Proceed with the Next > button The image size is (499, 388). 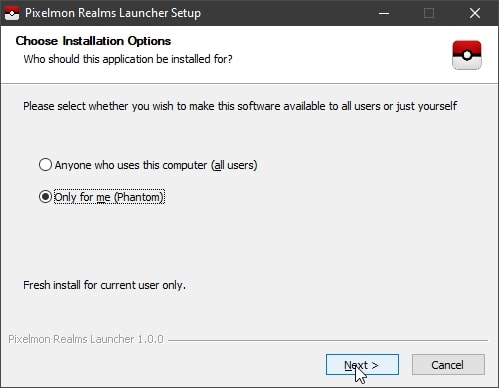362,365
